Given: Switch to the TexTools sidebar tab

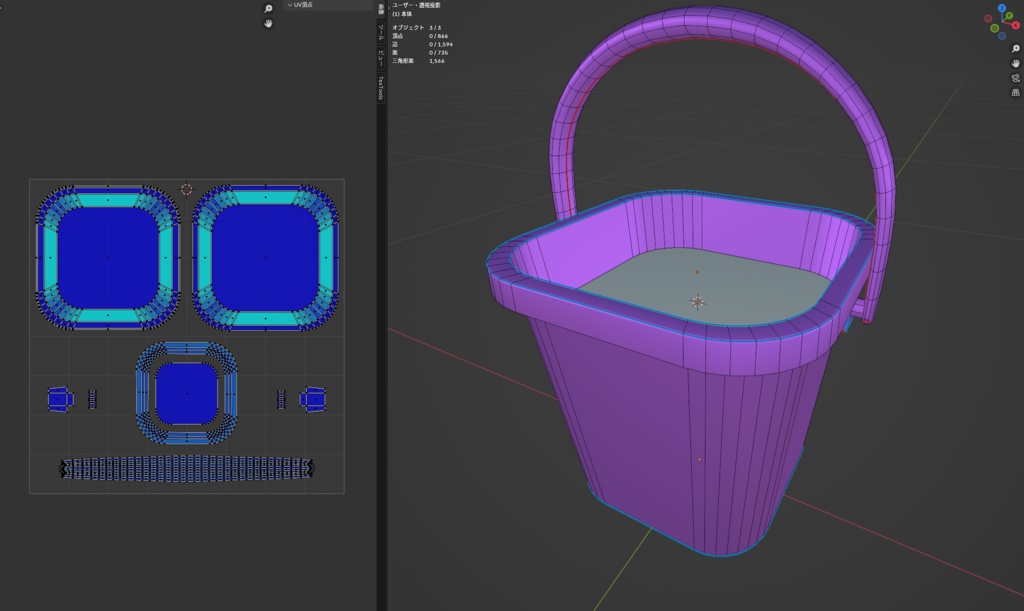Looking at the screenshot, I should tap(380, 86).
